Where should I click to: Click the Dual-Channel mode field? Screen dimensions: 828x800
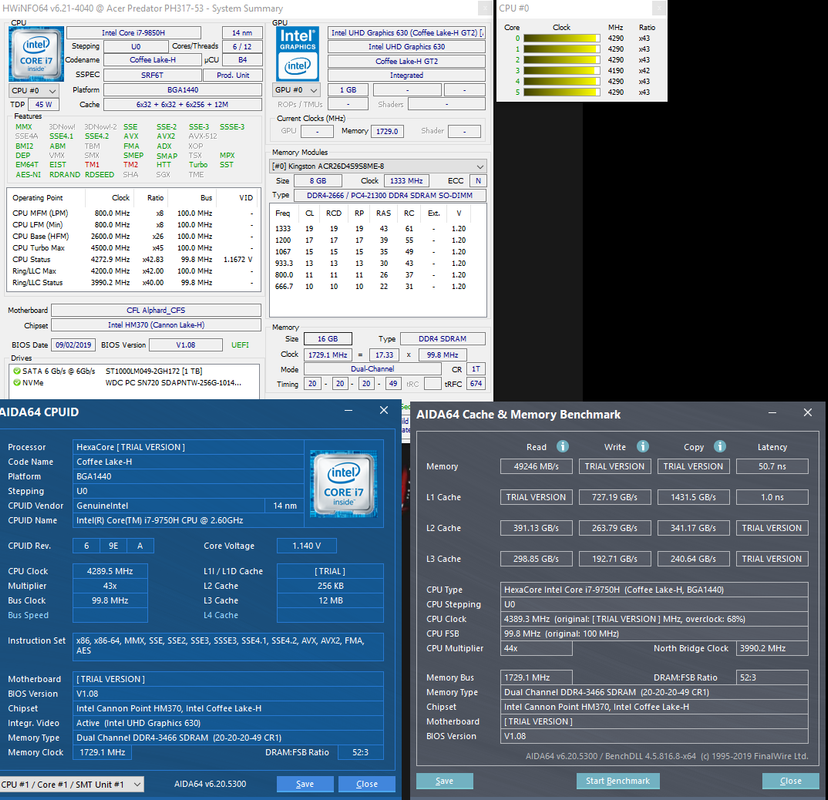(372, 369)
